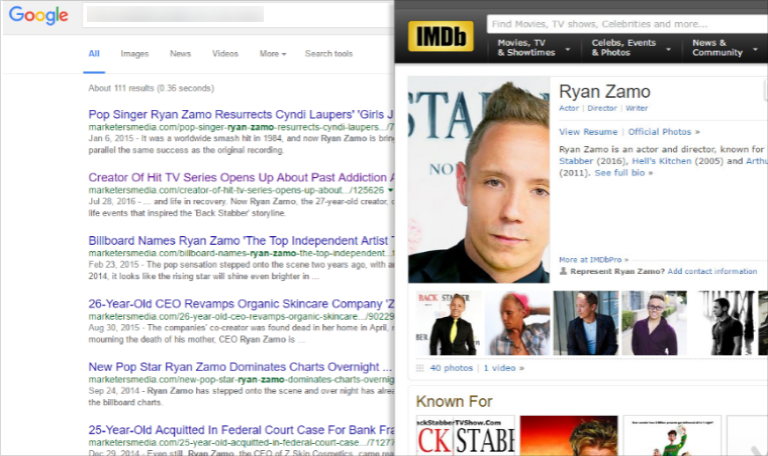Click the Director link under Ryan Zamo
The image size is (768, 456).
(602, 108)
